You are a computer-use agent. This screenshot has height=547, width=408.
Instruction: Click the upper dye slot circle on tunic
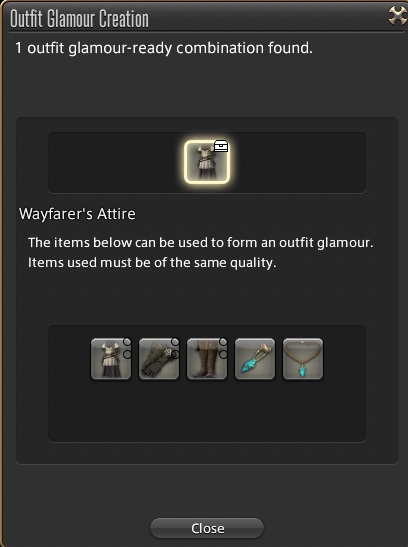pos(127,342)
